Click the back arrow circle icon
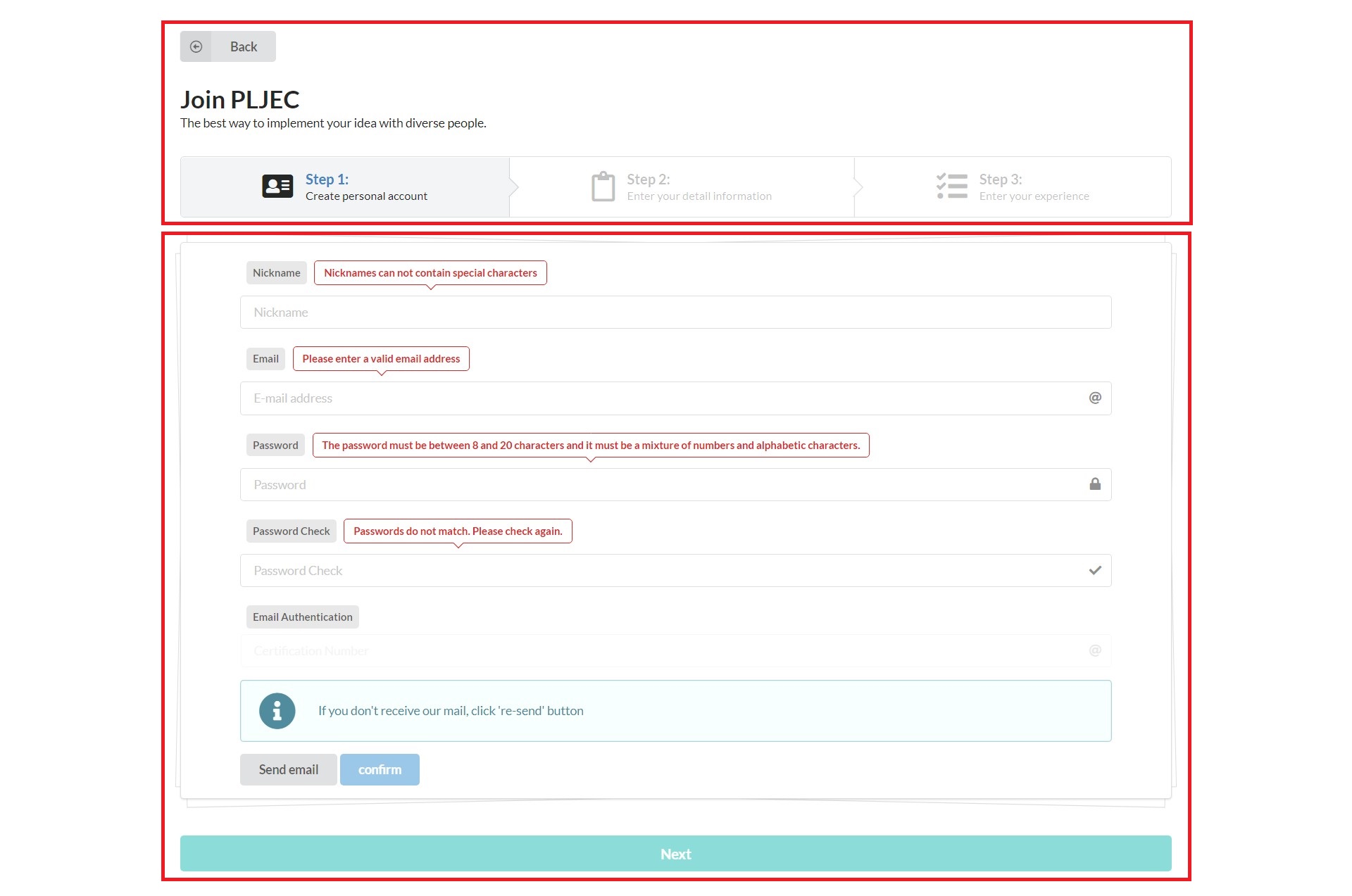This screenshot has width=1352, height=896. [196, 46]
